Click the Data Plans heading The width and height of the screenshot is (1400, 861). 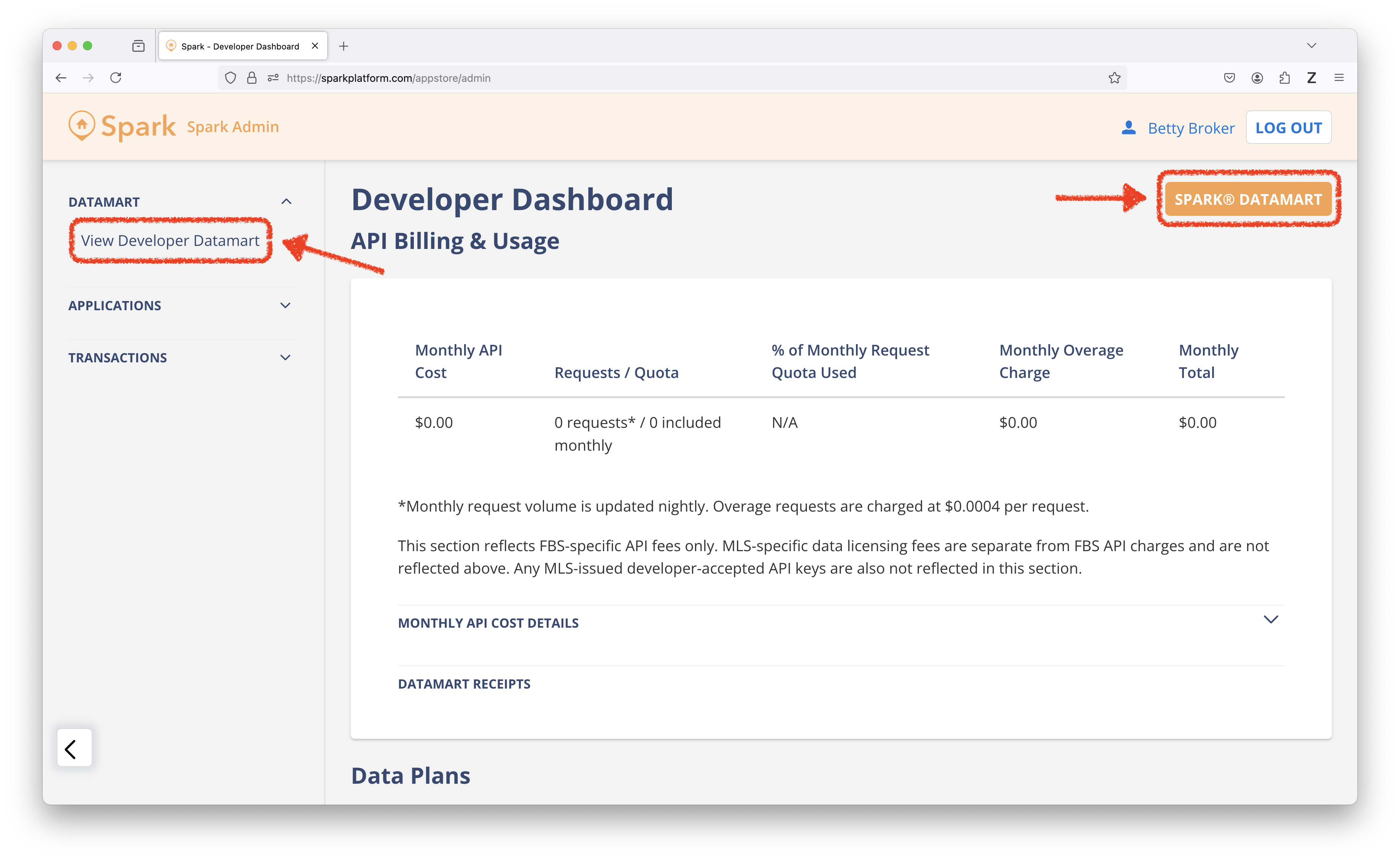pos(410,776)
